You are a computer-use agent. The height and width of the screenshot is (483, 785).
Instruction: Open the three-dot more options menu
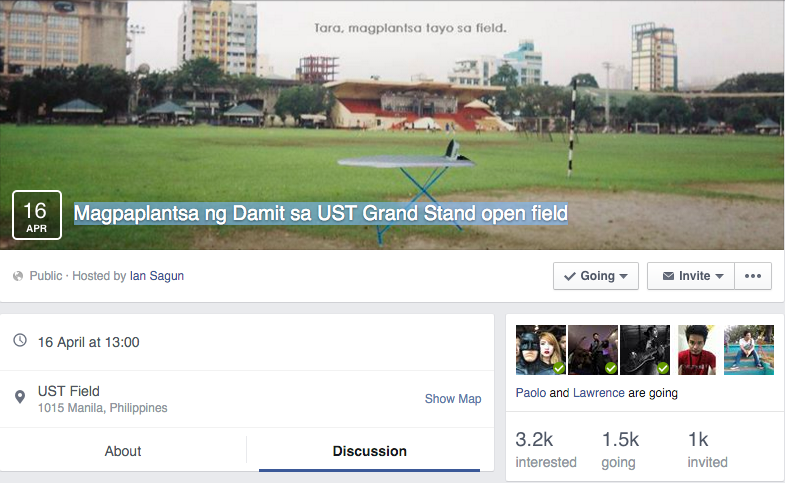click(755, 276)
